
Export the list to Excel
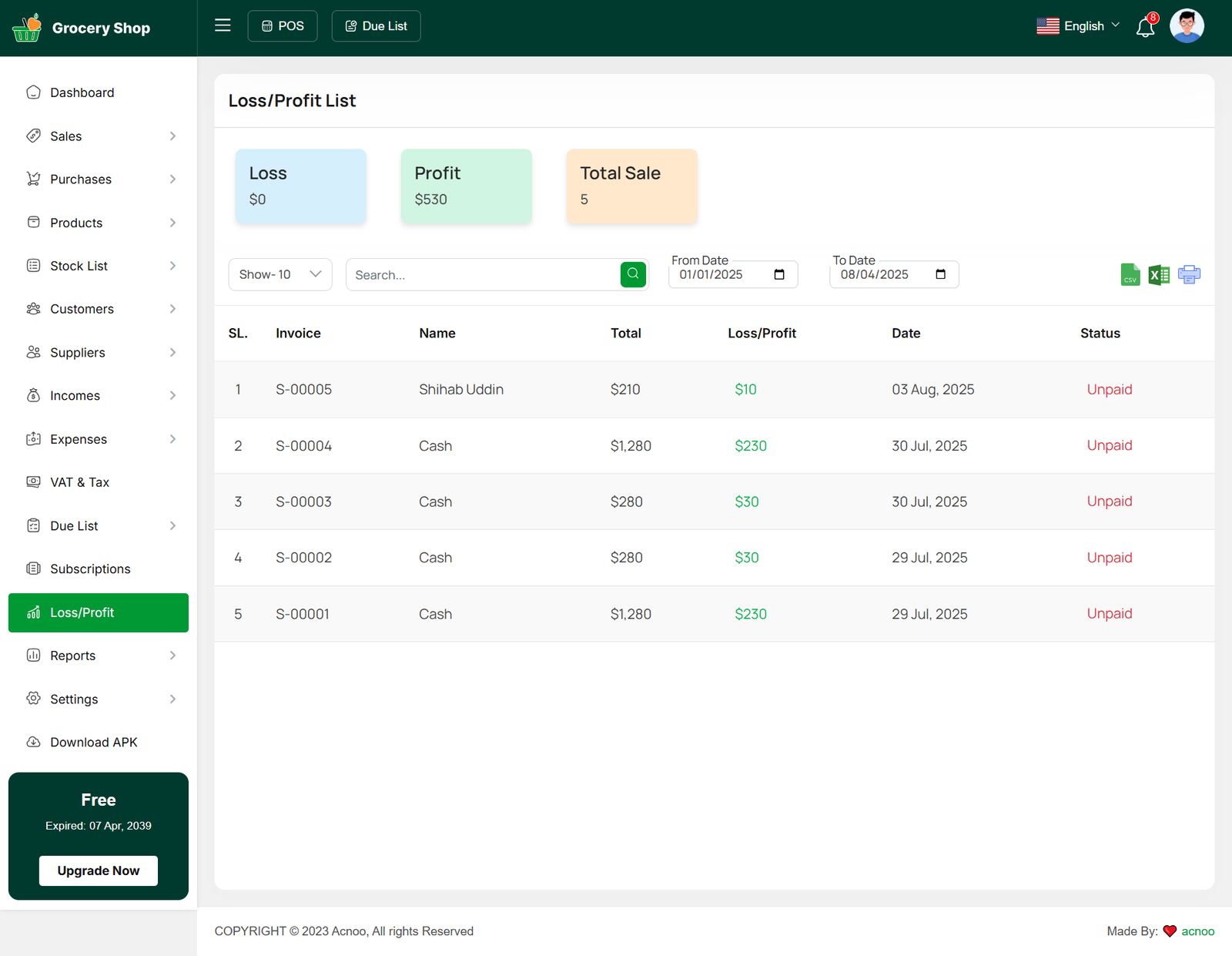[1159, 275]
